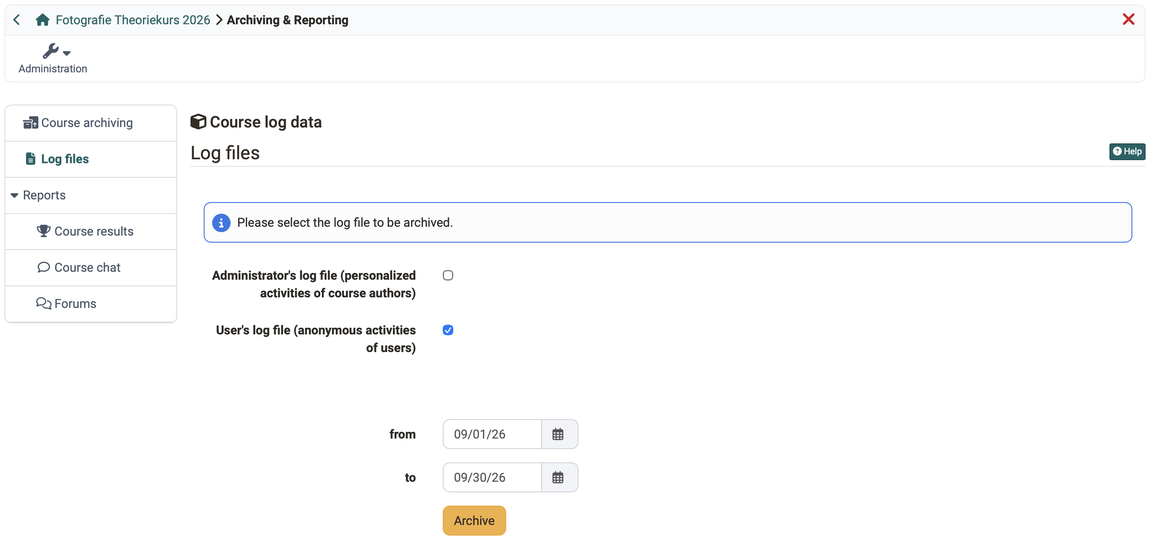The image size is (1150, 555).
Task: Uncheck the User's log file checkbox
Action: tap(448, 330)
